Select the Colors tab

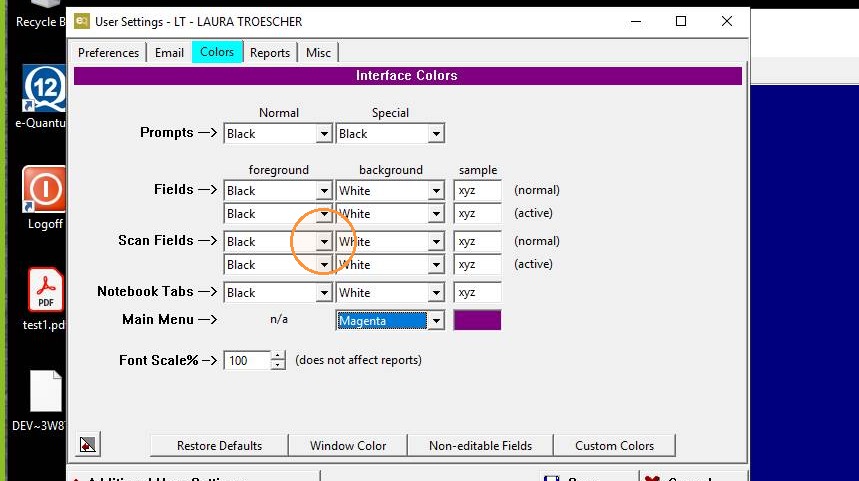click(x=217, y=52)
